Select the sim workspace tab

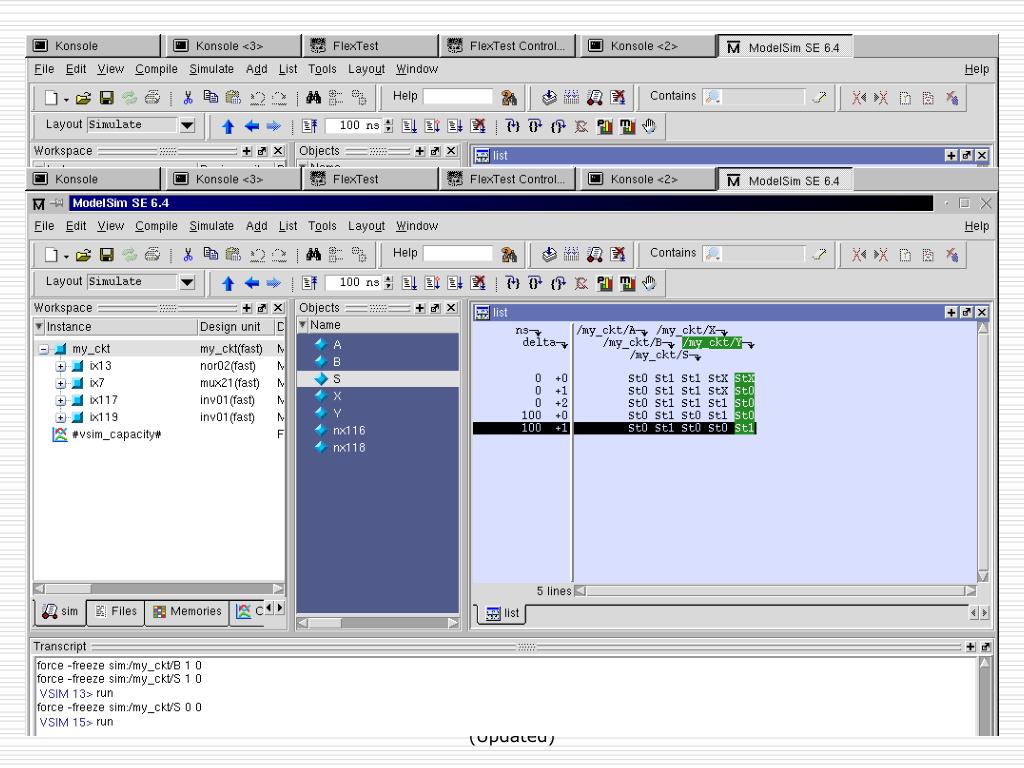[59, 611]
